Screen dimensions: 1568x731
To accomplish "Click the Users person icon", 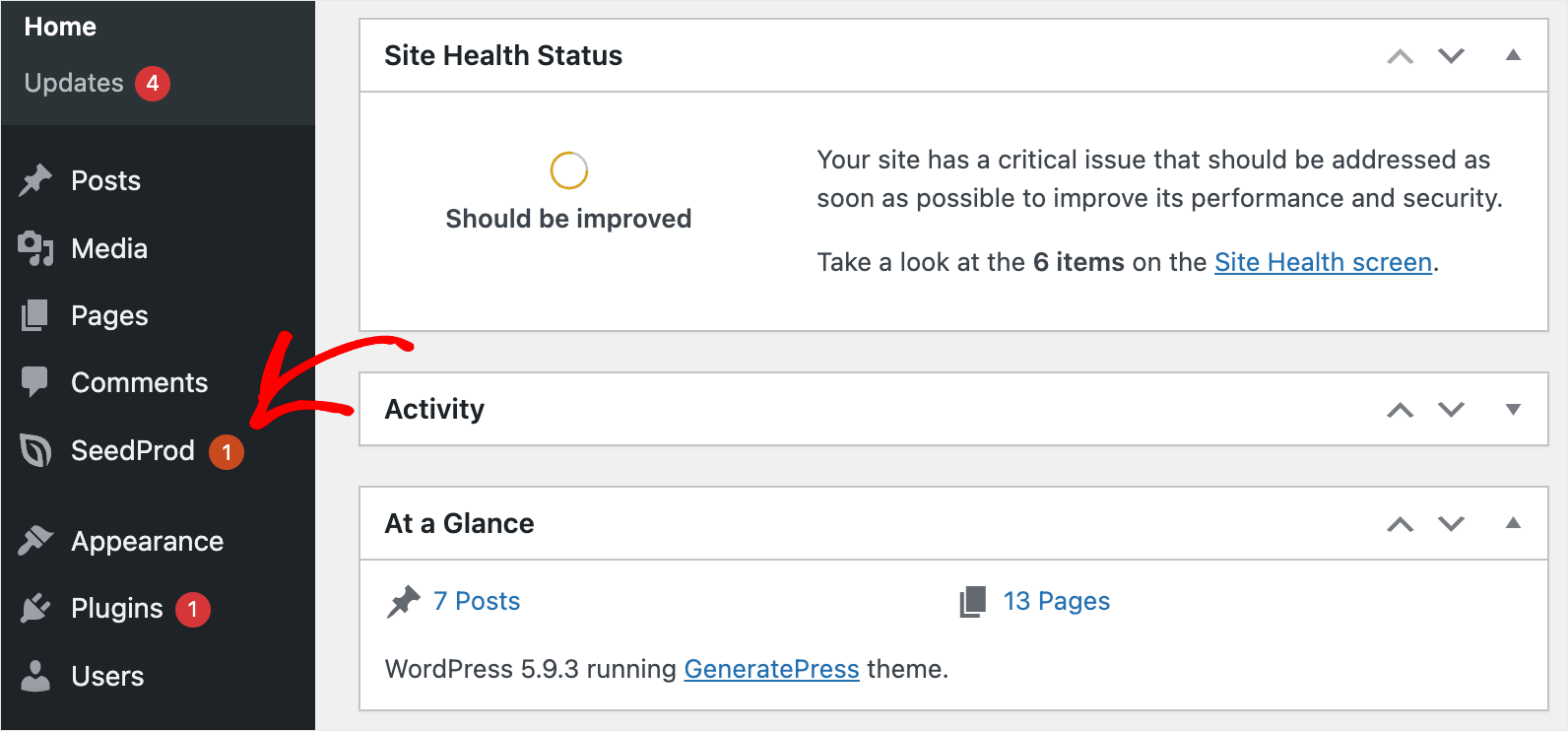I will tap(35, 676).
